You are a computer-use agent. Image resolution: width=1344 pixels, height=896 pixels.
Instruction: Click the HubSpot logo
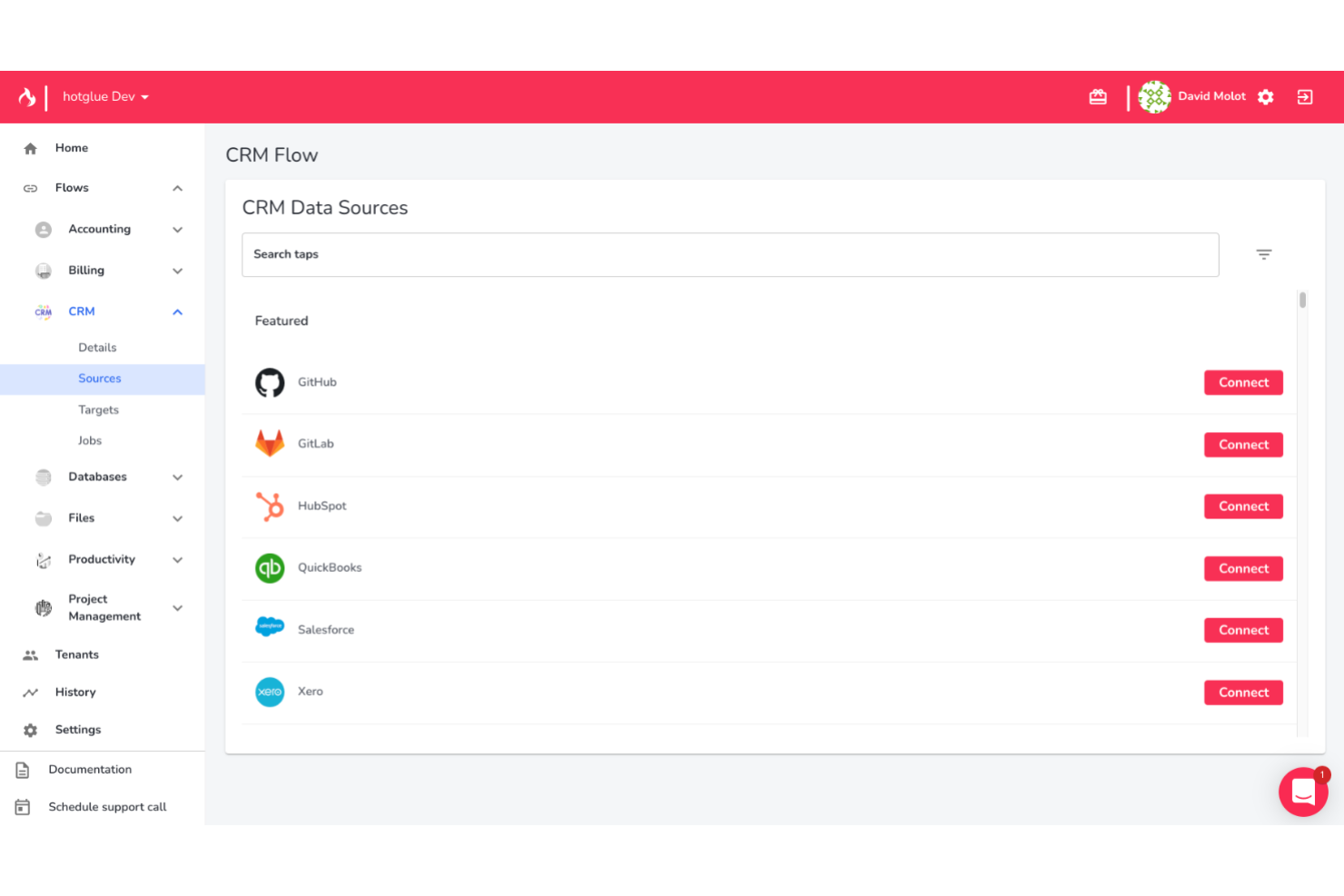(270, 506)
